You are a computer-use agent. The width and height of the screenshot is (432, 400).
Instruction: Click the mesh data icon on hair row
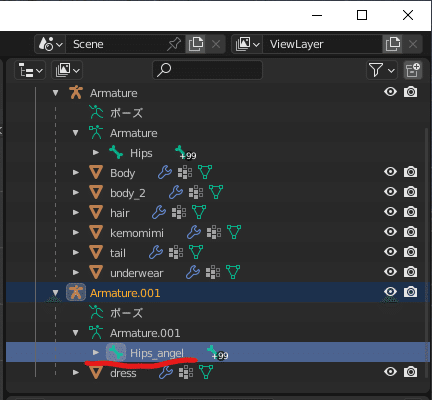click(199, 212)
